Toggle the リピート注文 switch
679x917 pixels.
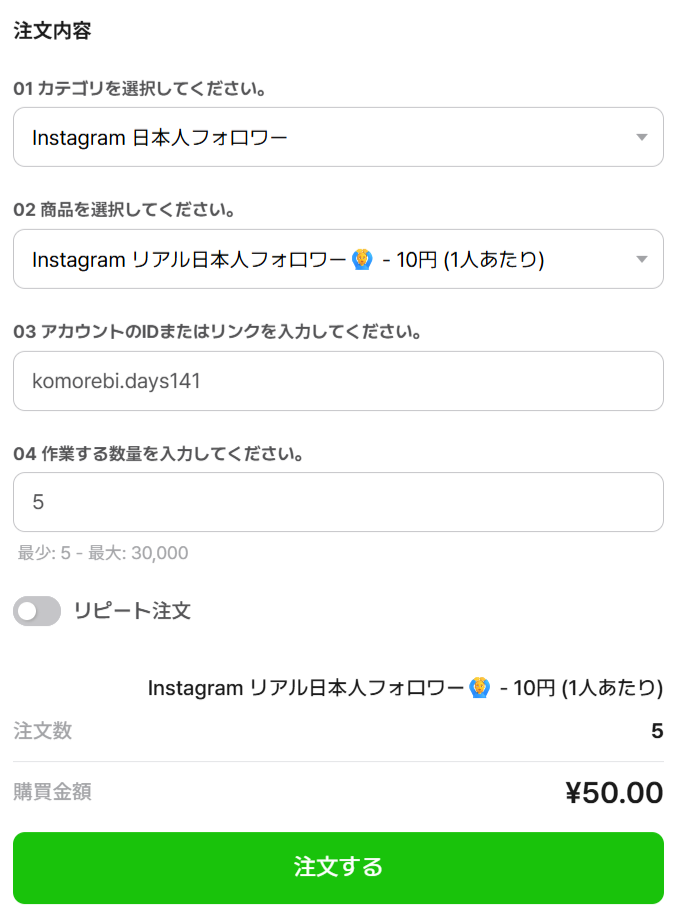[37, 610]
